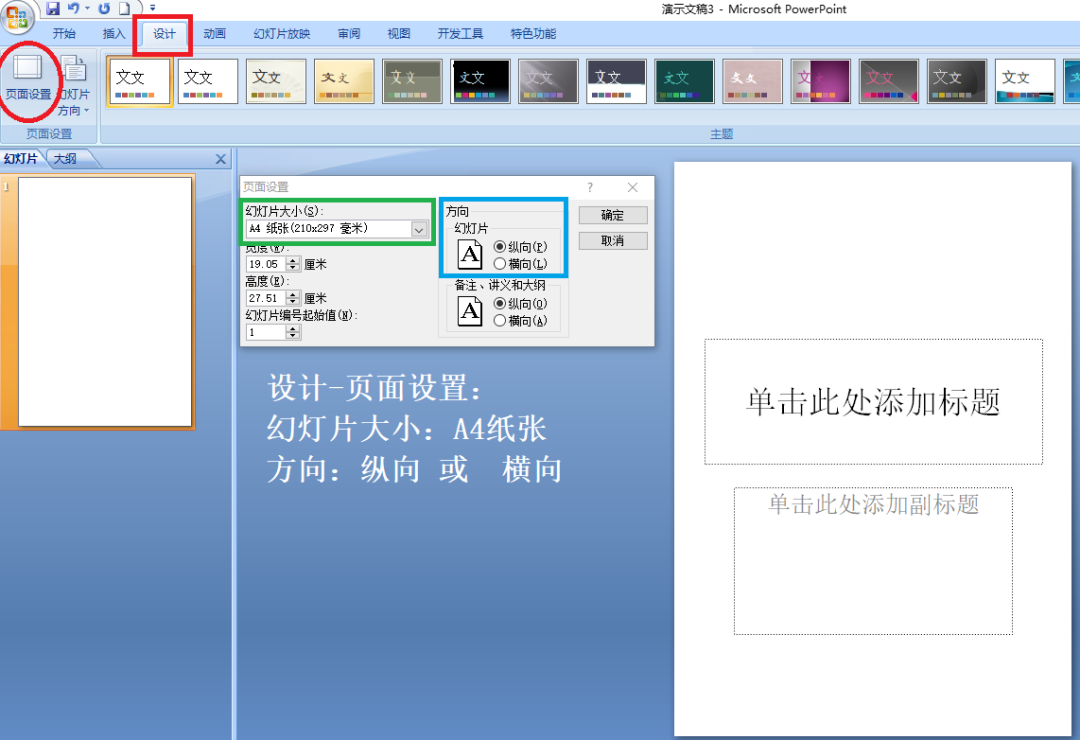Click the Undo icon
The image size is (1080, 740).
point(73,8)
